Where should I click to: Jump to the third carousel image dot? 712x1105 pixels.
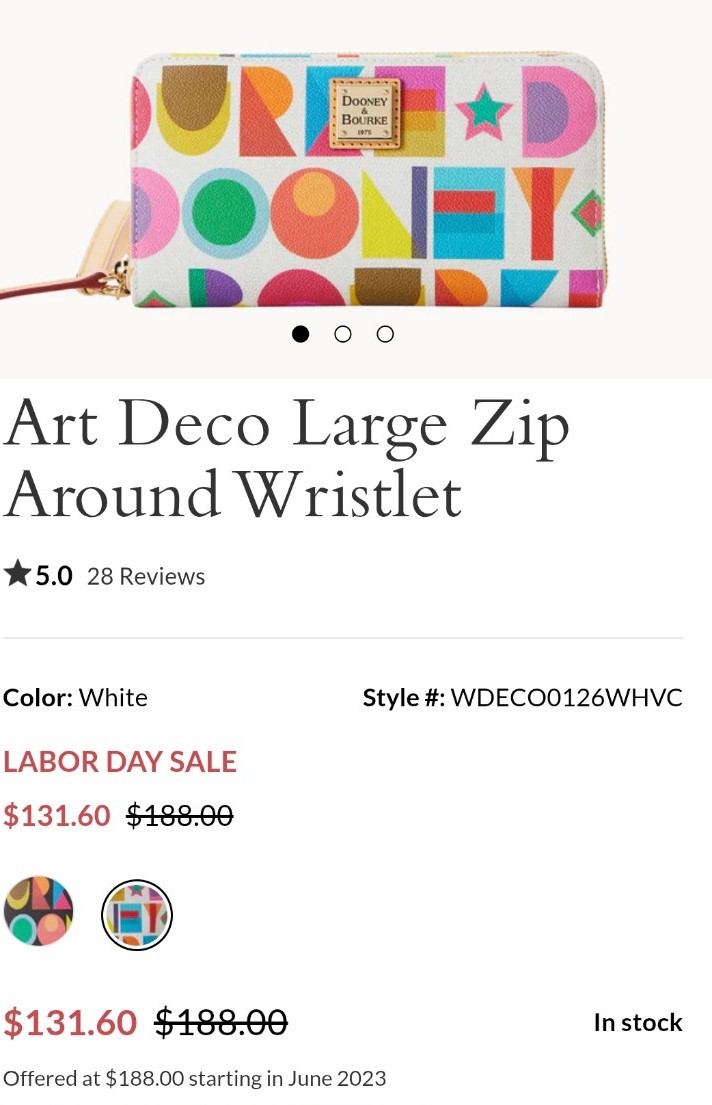385,334
